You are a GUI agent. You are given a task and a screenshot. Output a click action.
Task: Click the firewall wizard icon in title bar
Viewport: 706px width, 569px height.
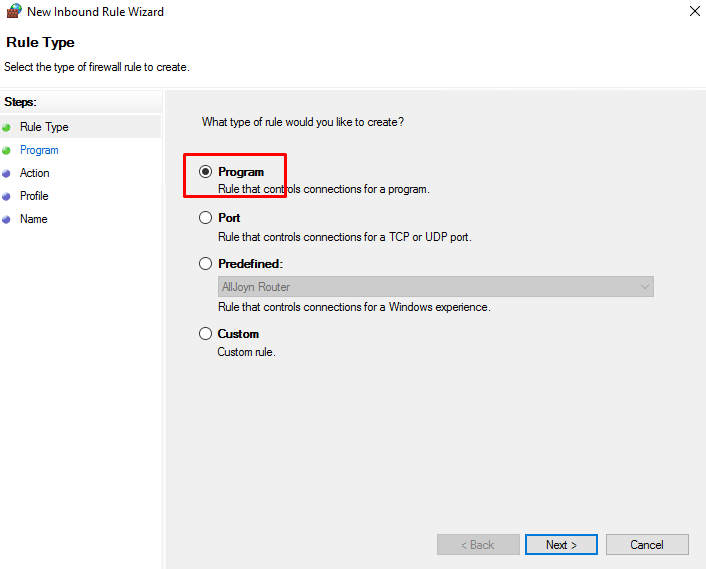[x=14, y=12]
